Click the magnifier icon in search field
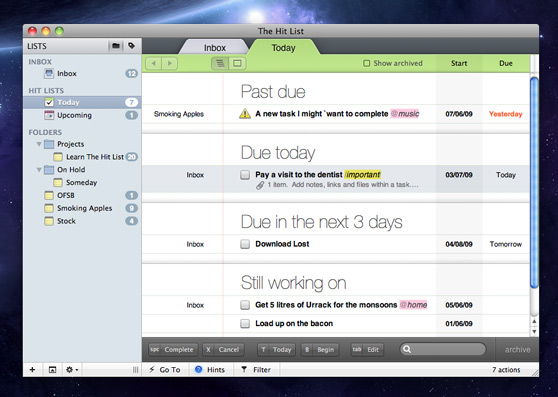 click(407, 349)
